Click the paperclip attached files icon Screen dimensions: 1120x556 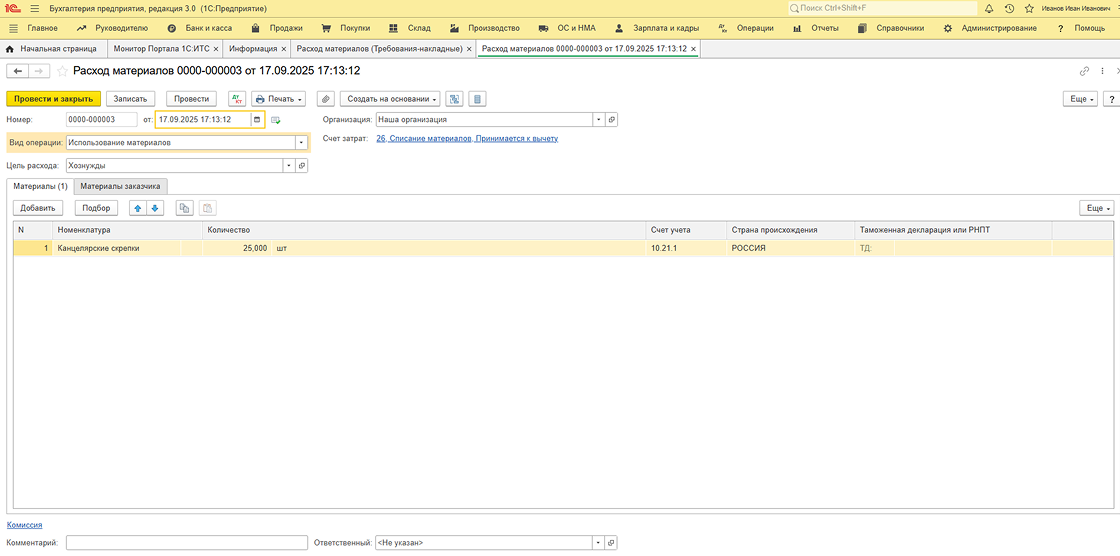325,99
